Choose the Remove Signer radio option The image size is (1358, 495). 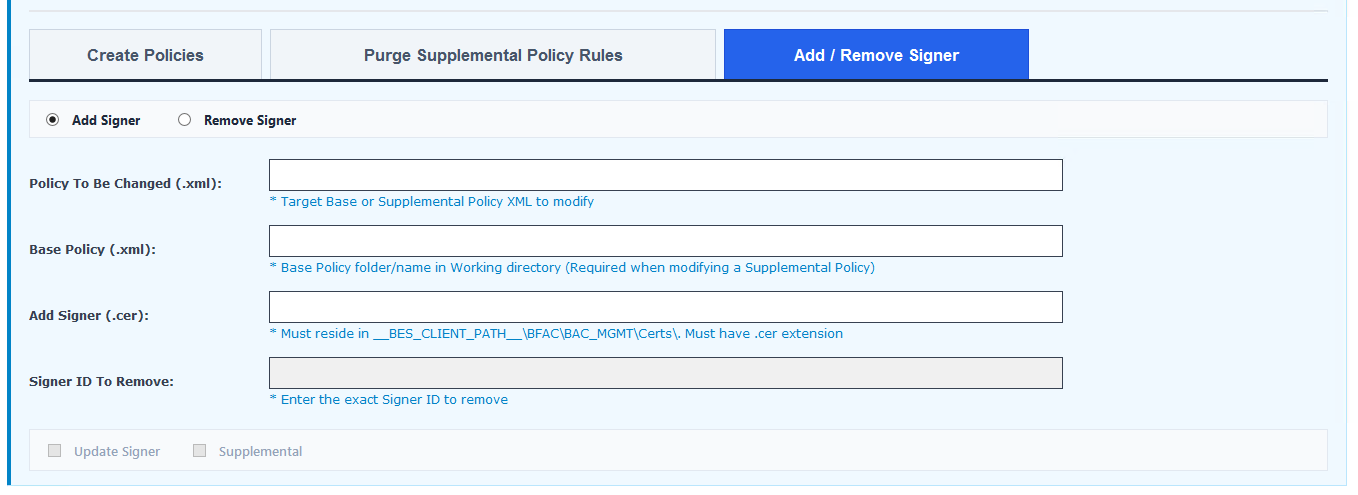click(x=184, y=120)
